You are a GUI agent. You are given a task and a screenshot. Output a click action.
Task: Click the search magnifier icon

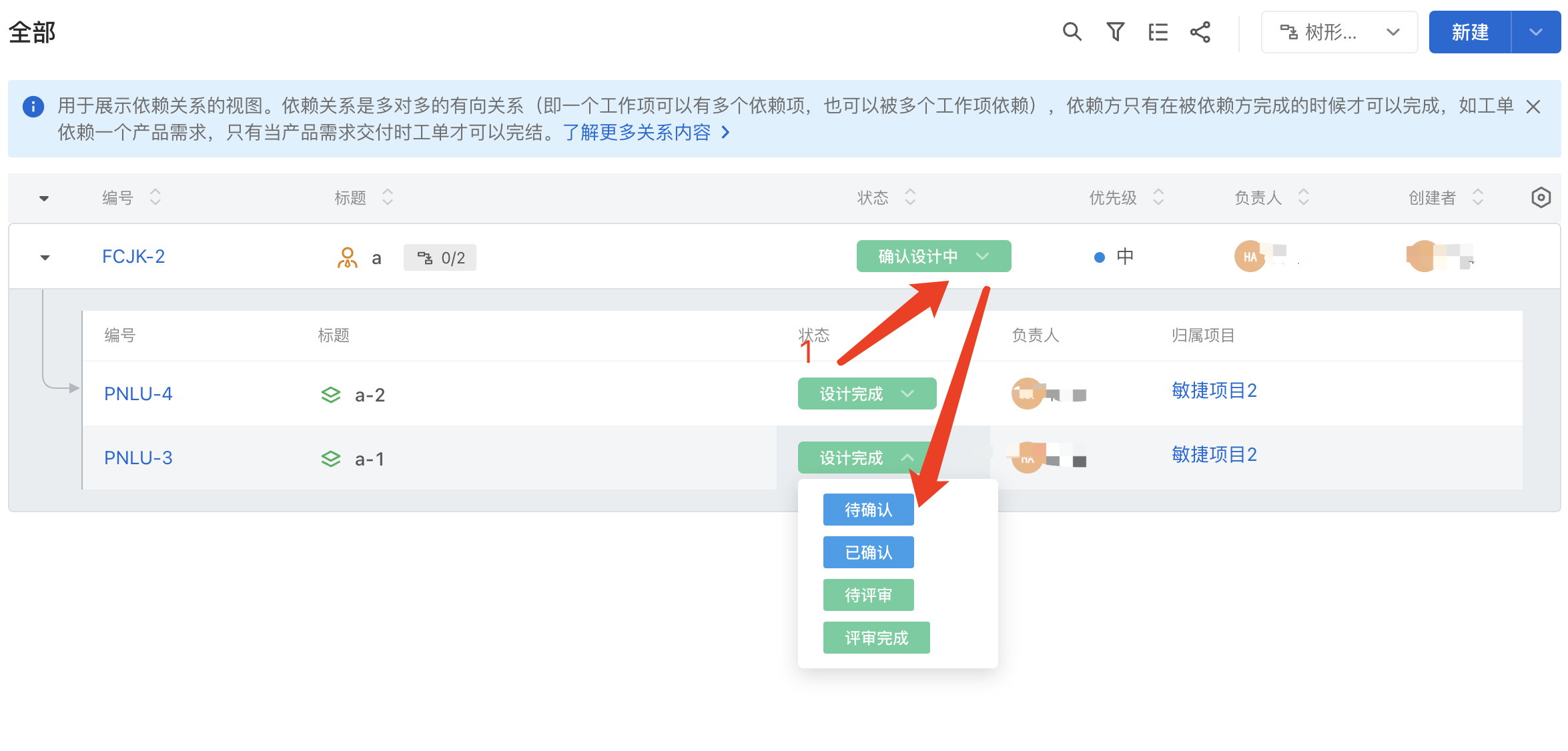[x=1072, y=32]
